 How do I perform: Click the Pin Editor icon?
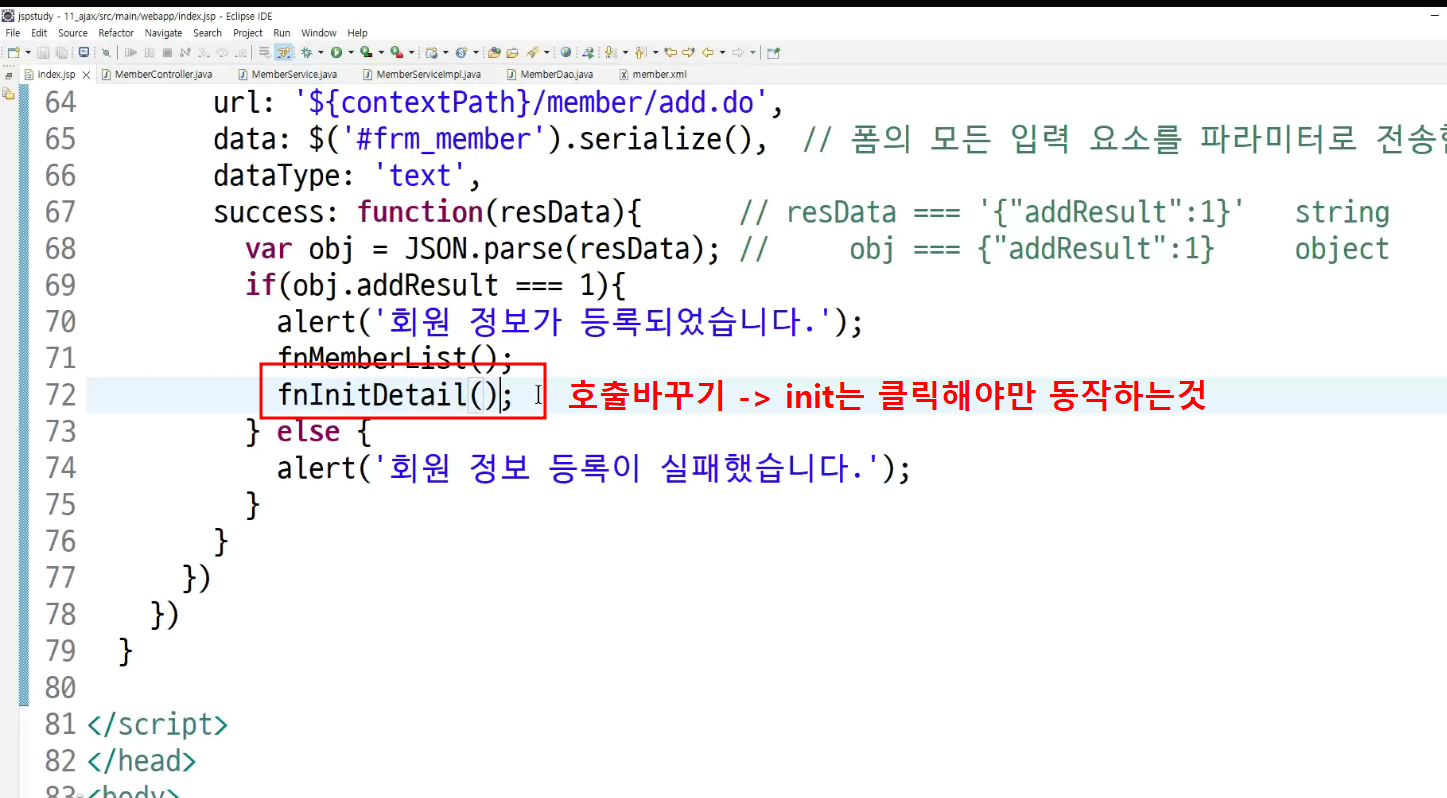[x=773, y=52]
